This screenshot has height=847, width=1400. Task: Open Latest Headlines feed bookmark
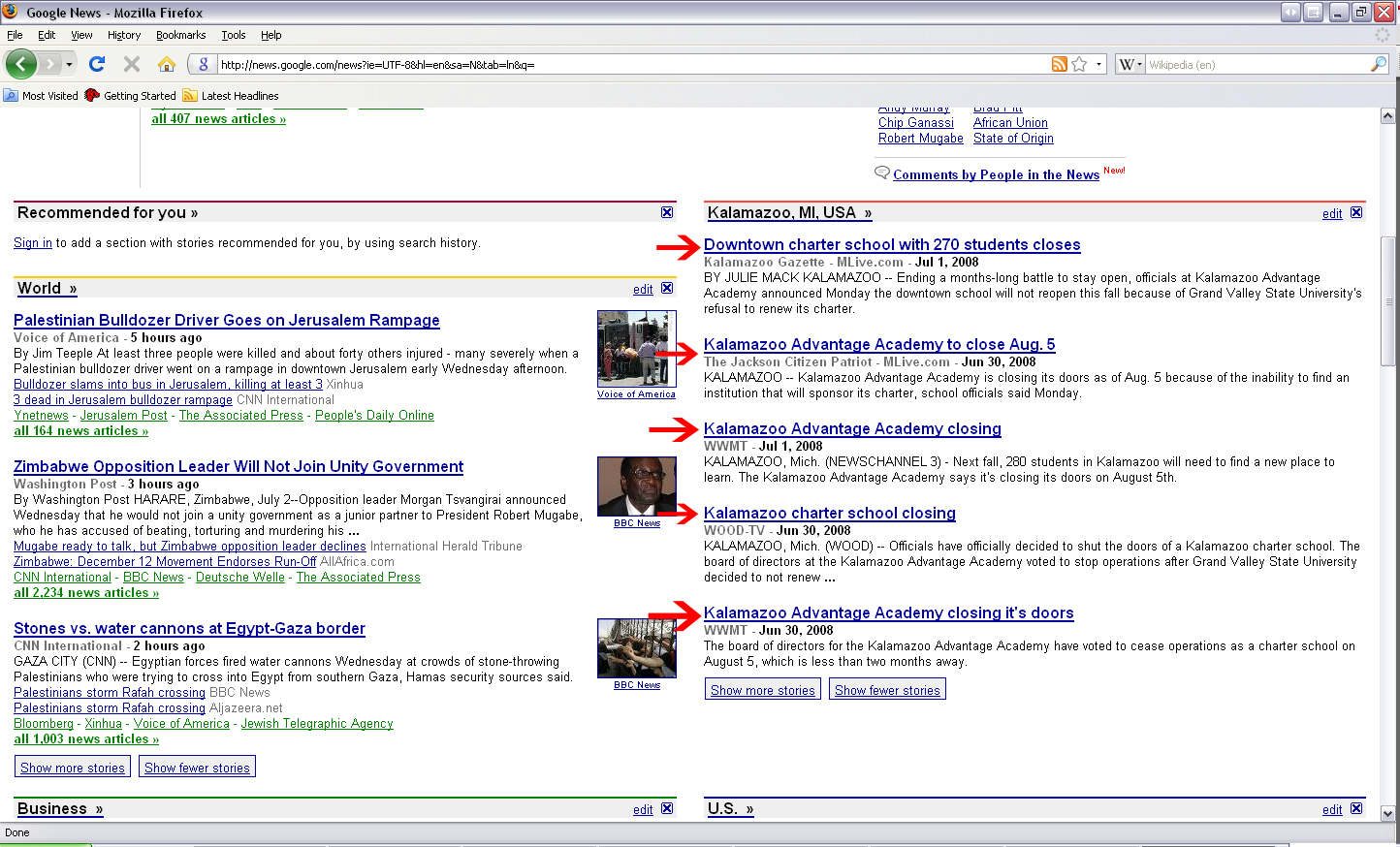coord(231,96)
